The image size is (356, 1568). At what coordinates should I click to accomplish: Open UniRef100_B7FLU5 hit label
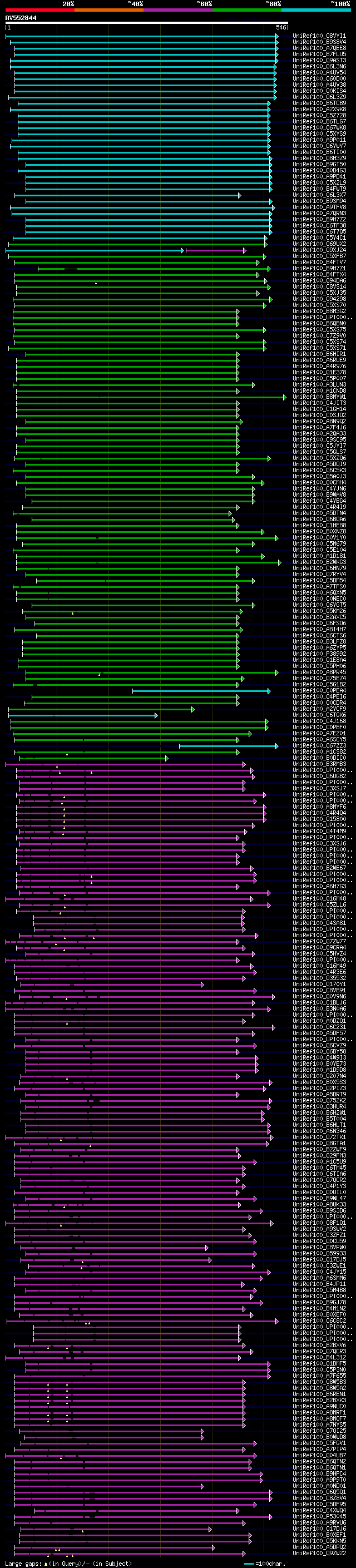coord(319,54)
